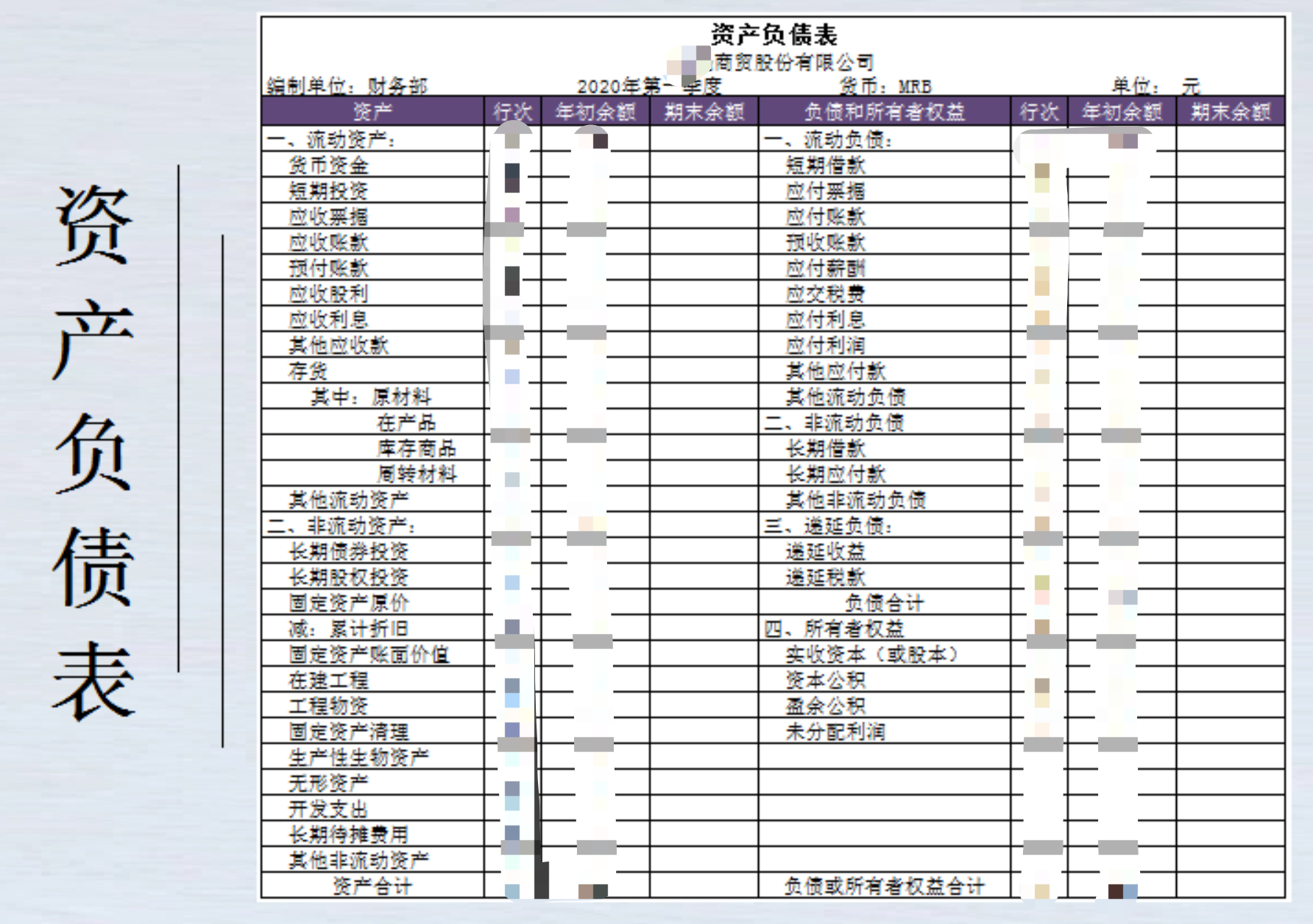Select the 资产合计 total row label
Screen dimensions: 1313x924
point(372,886)
